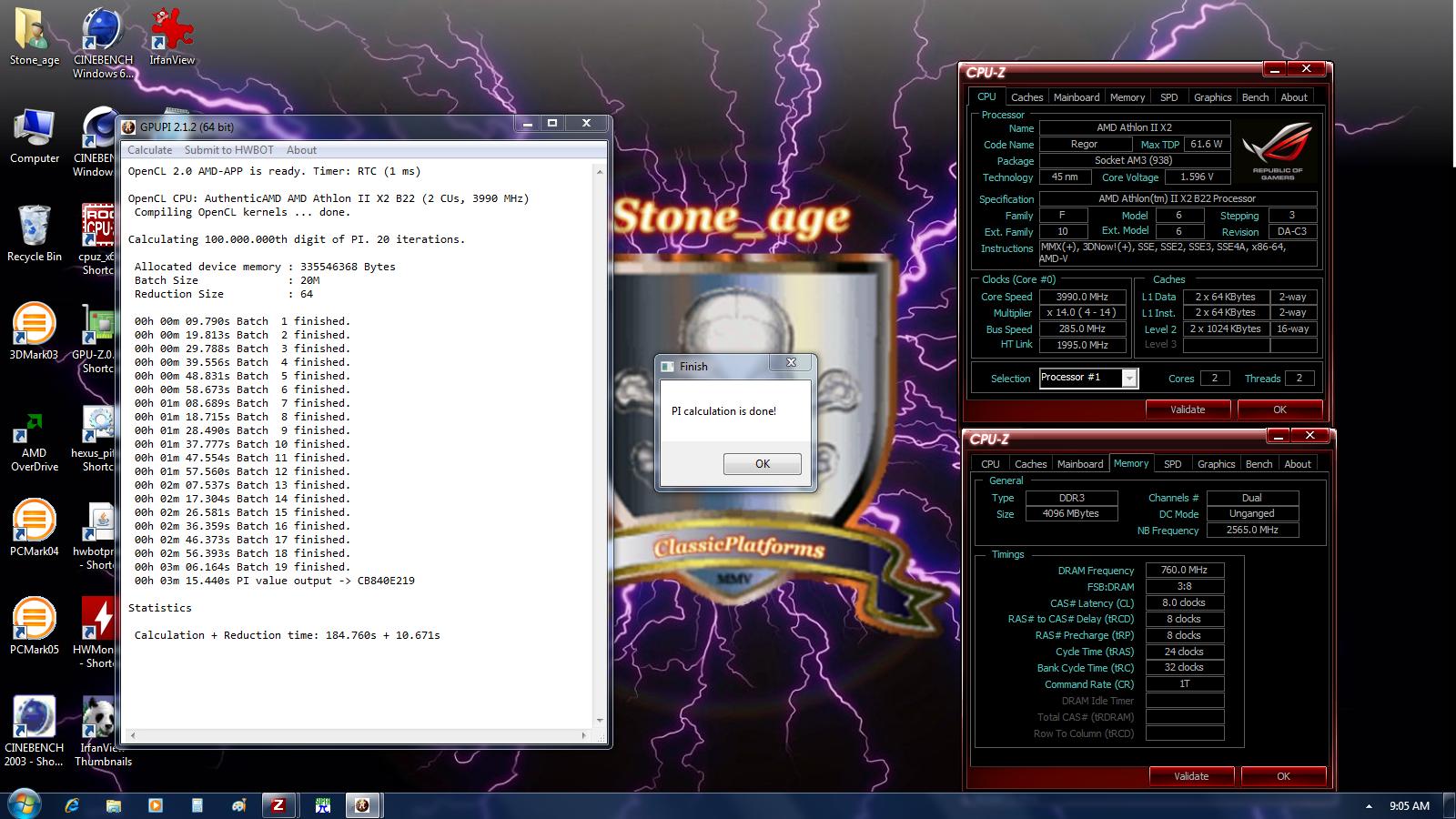Viewport: 1456px width, 819px height.
Task: Open Submit to HWBOT menu in GPUPI
Action: [x=229, y=150]
